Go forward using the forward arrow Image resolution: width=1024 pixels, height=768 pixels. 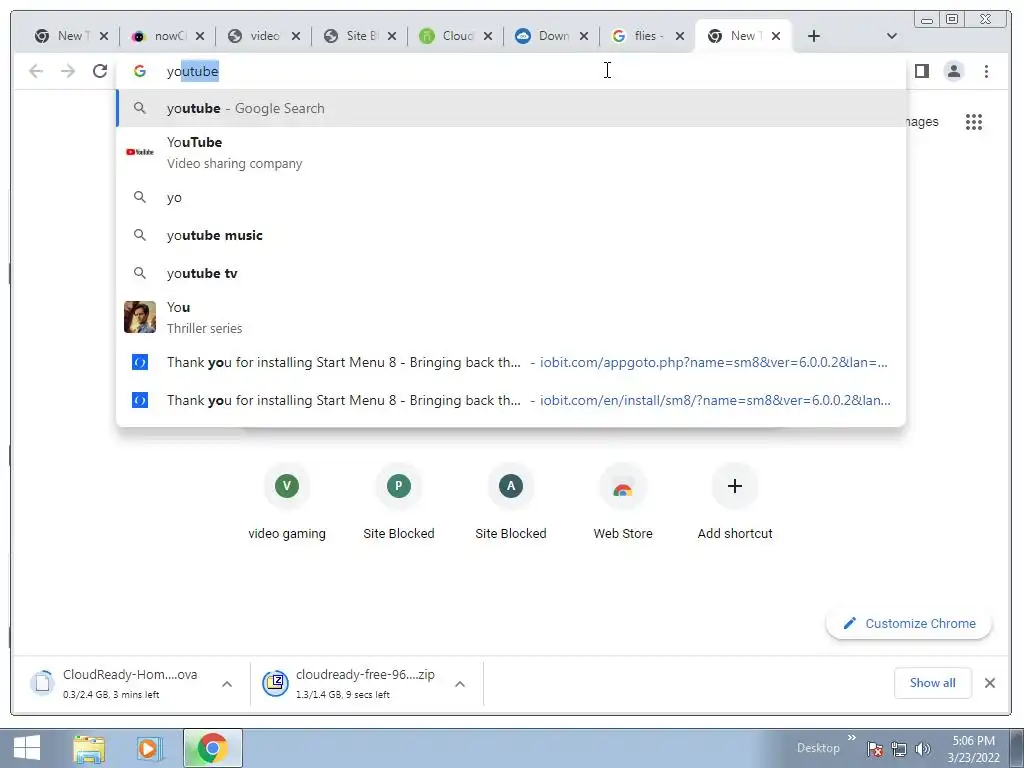68,71
